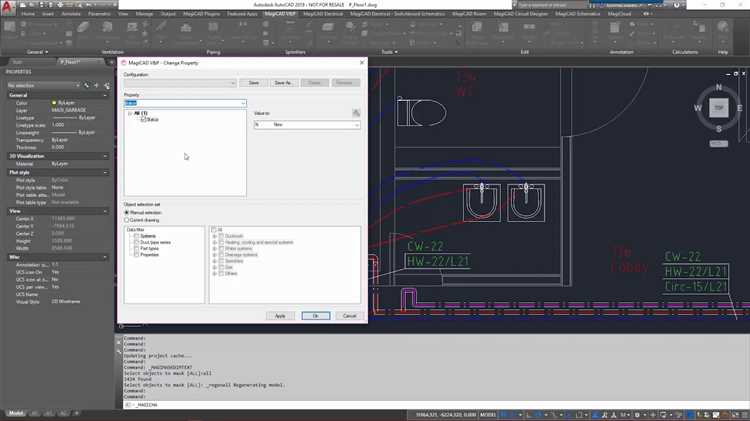Toggle the PICKADD icon in Properties palette
The width and height of the screenshot is (750, 421).
tap(87, 86)
